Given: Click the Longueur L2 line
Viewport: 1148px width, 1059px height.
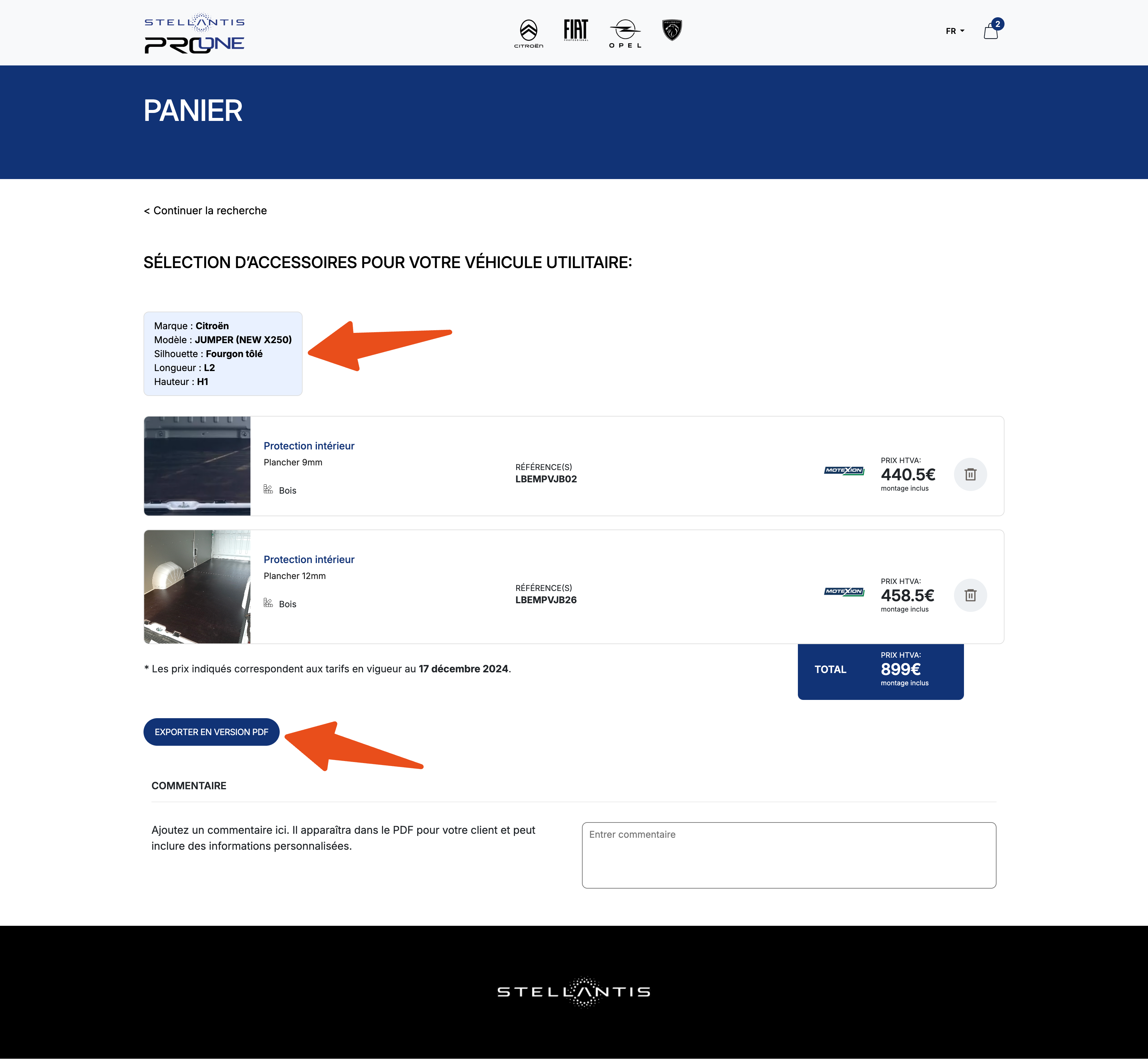Looking at the screenshot, I should point(185,368).
